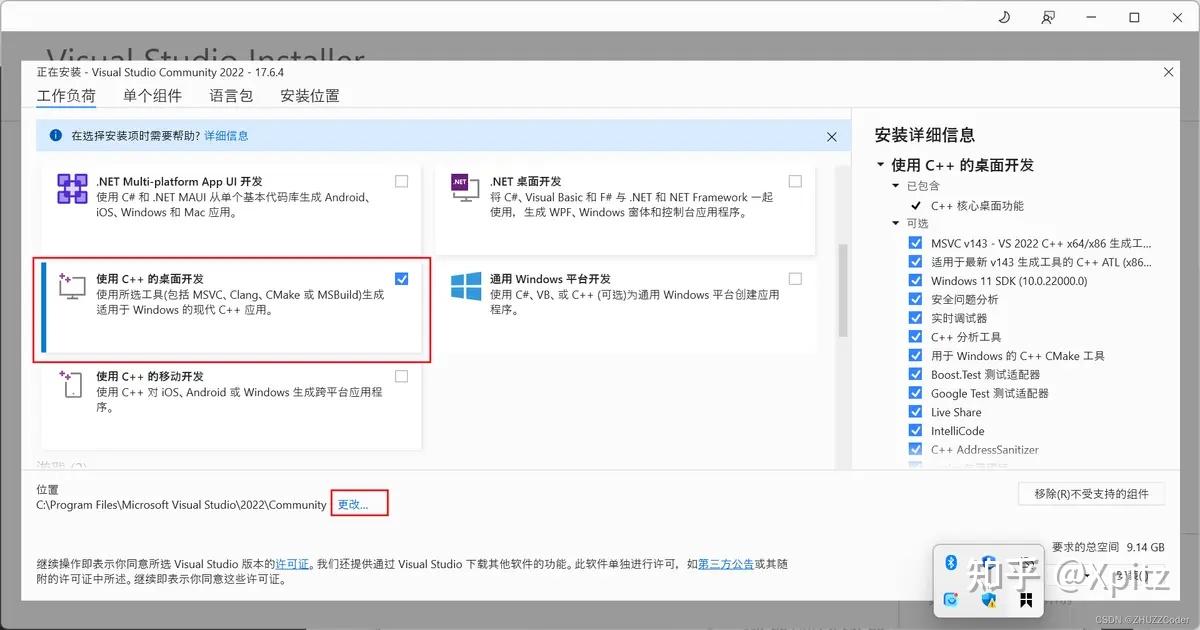The image size is (1200, 630).
Task: Click the Bluetooth icon in the system tray
Action: 951,562
